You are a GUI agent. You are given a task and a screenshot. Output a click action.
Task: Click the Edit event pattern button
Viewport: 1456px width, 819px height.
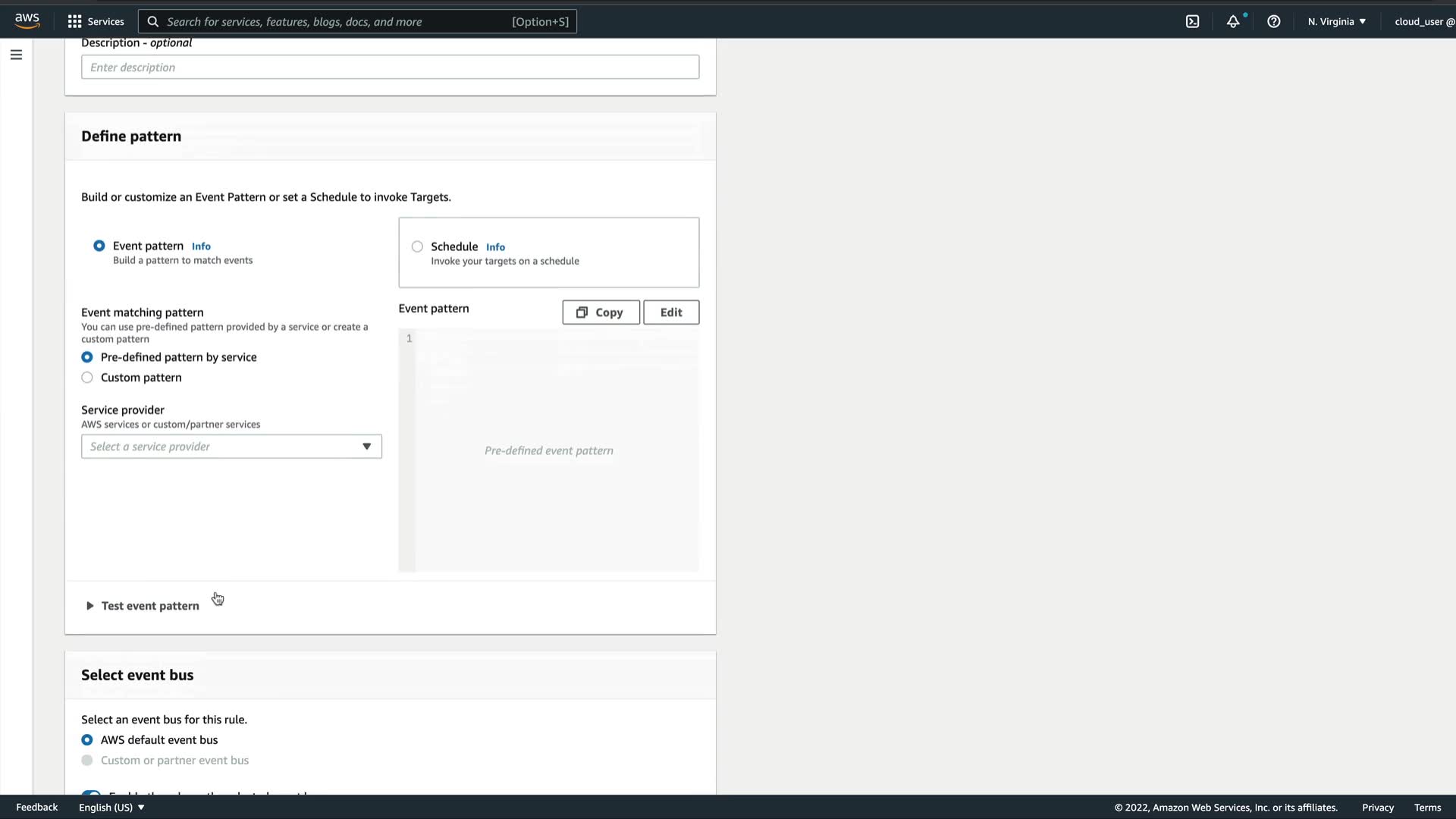671,312
